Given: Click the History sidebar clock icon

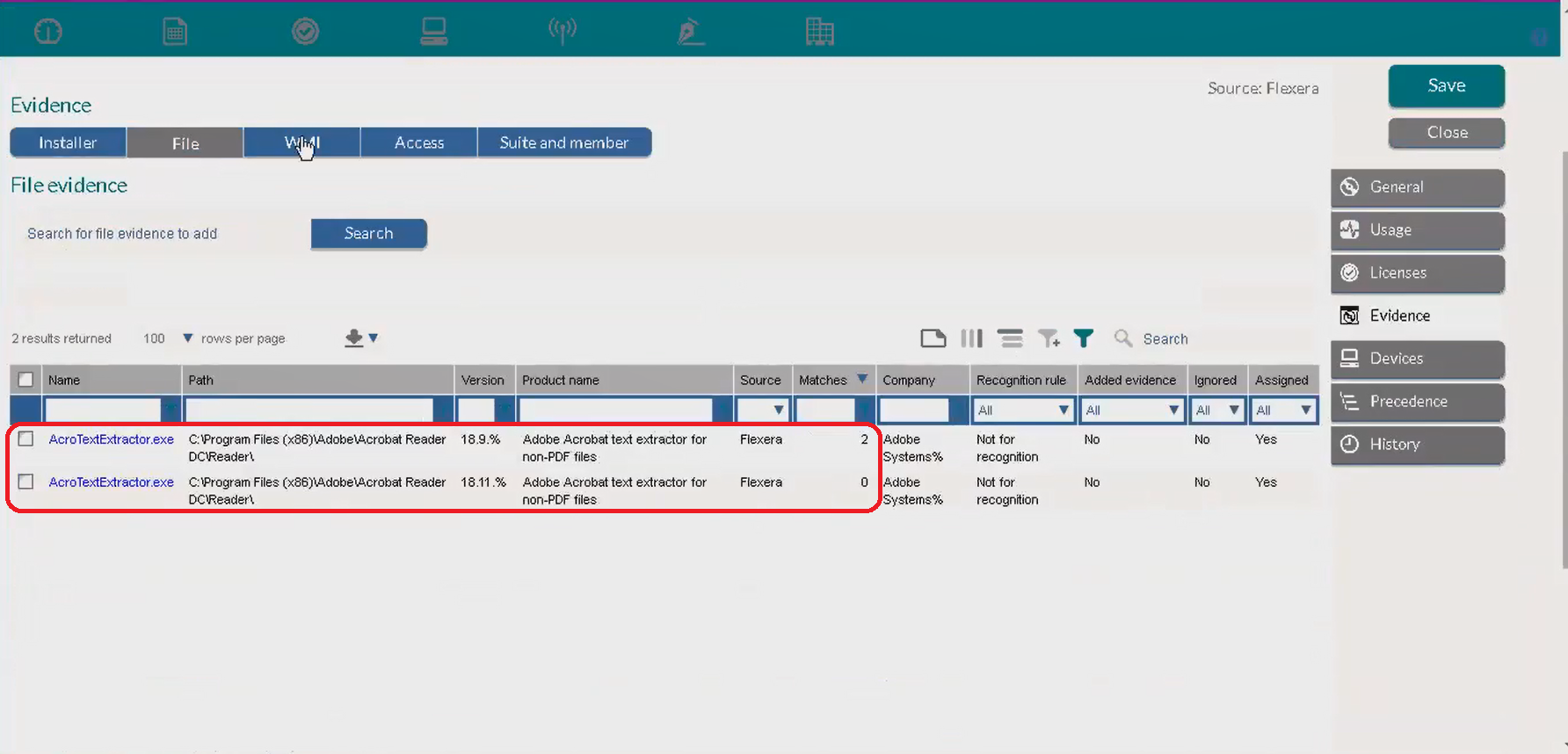Looking at the screenshot, I should click(x=1350, y=445).
